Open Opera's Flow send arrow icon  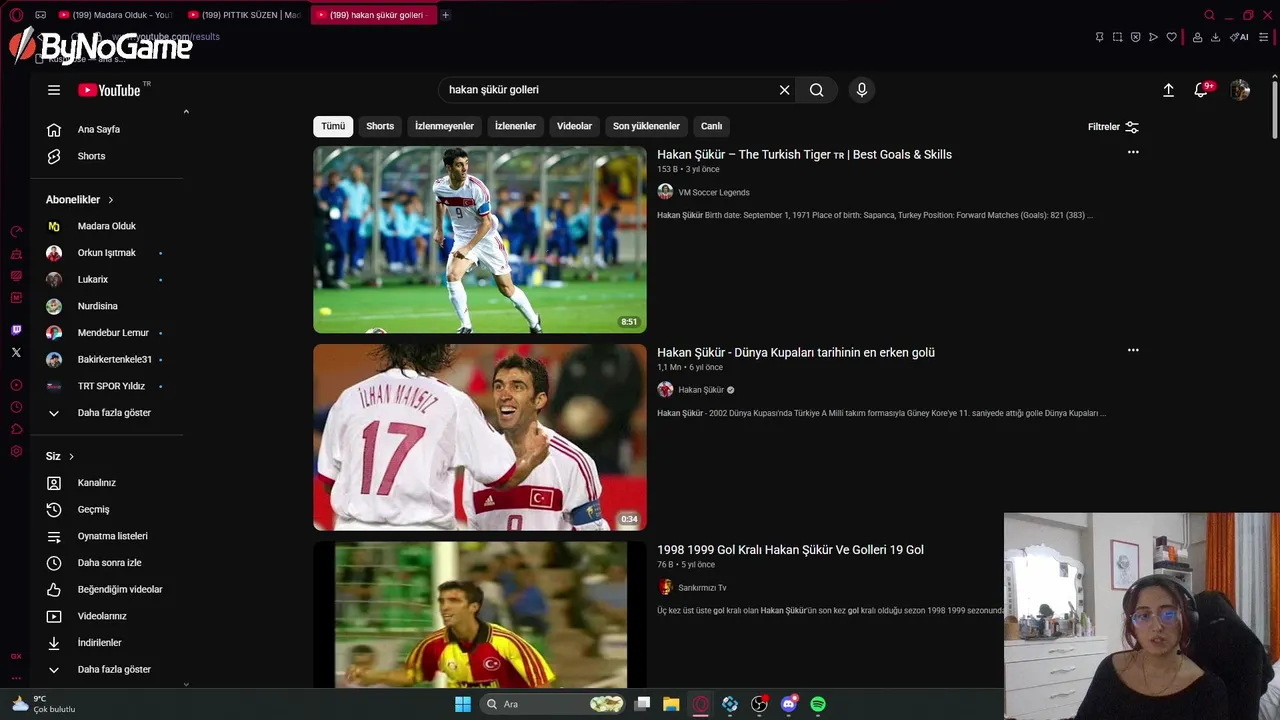click(1153, 37)
